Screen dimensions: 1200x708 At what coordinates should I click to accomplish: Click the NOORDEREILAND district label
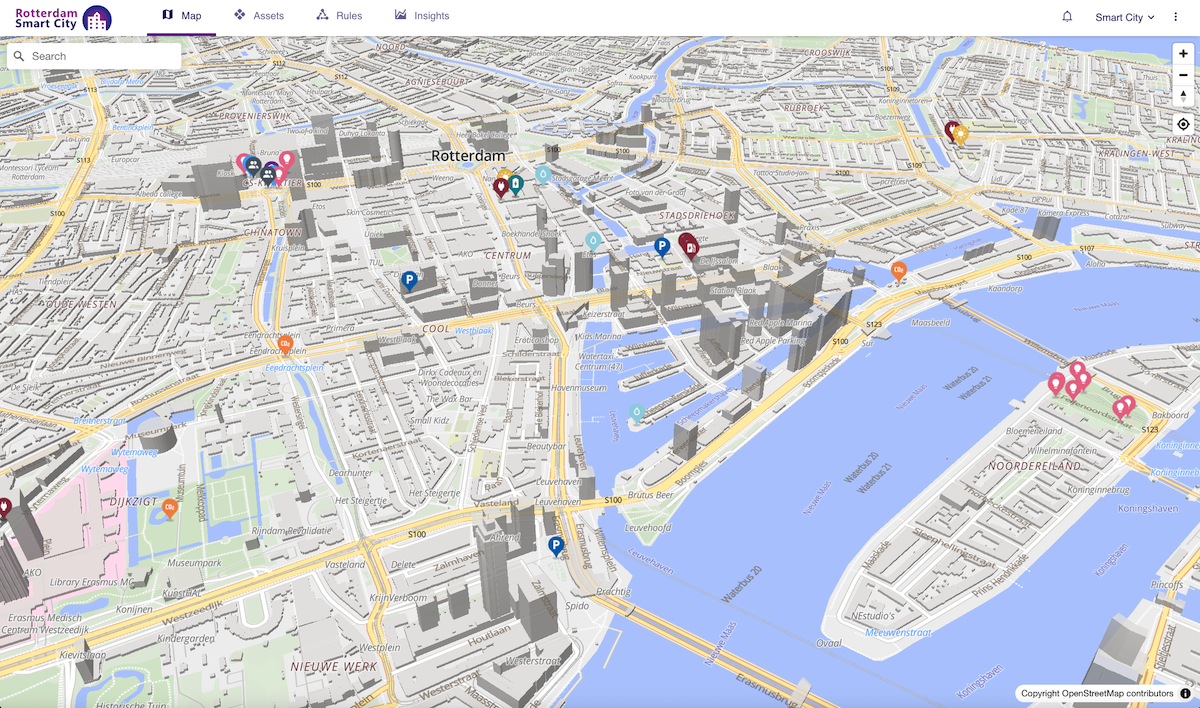pos(1035,467)
